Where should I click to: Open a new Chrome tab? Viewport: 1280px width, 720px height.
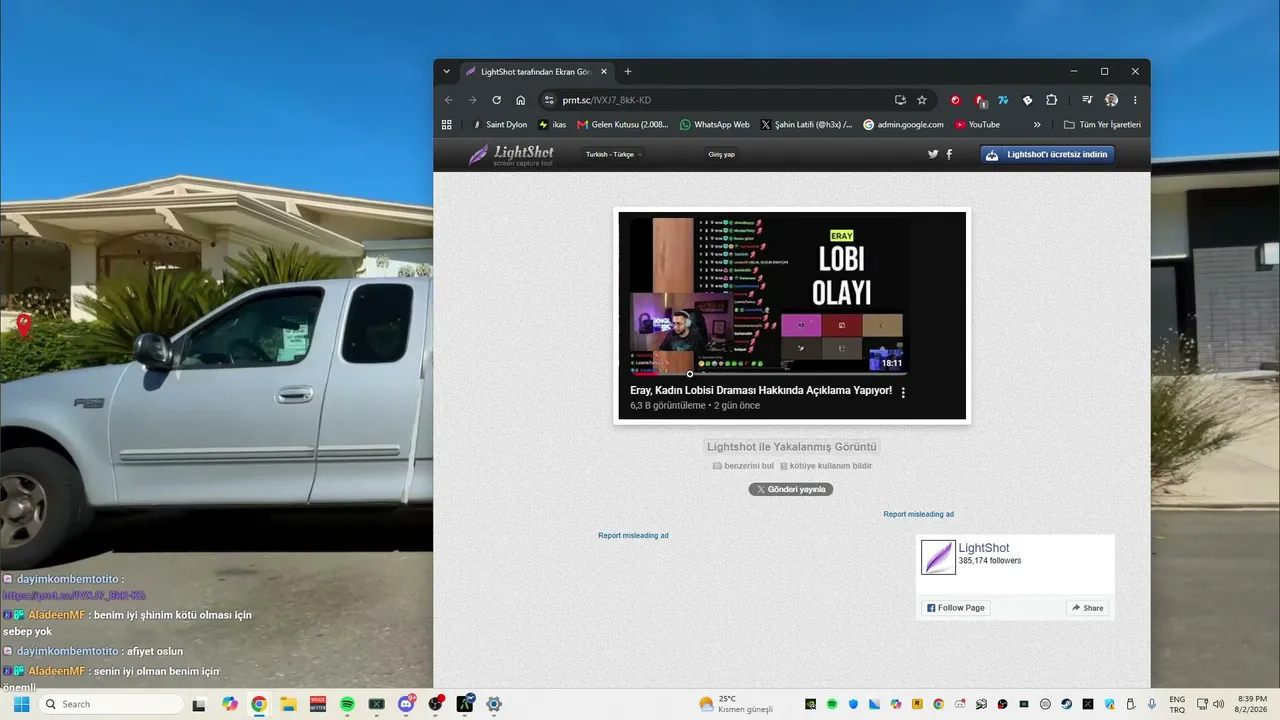628,72
